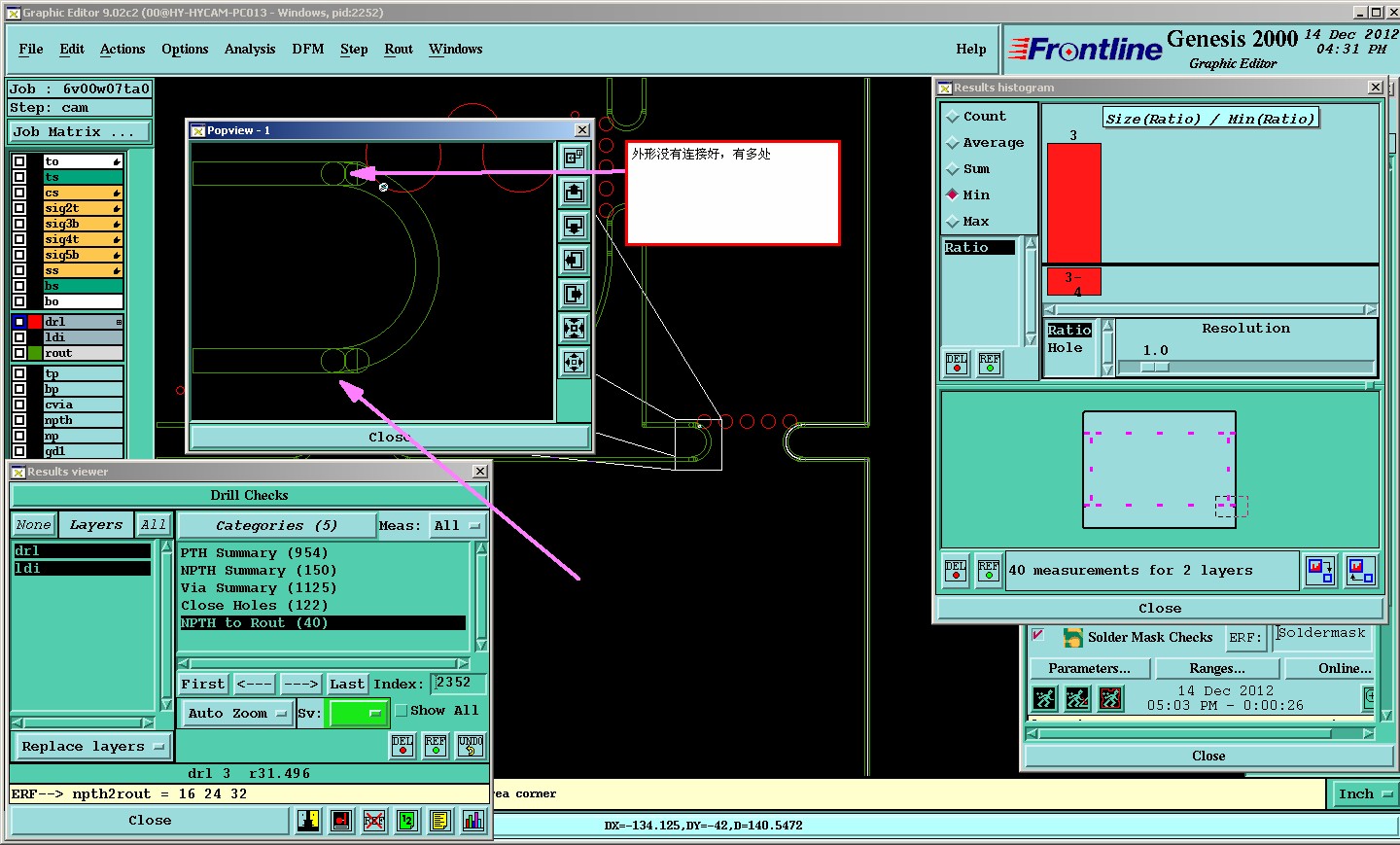The height and width of the screenshot is (845, 1400).
Task: Click the bar chart histogram icon
Action: coord(473,821)
